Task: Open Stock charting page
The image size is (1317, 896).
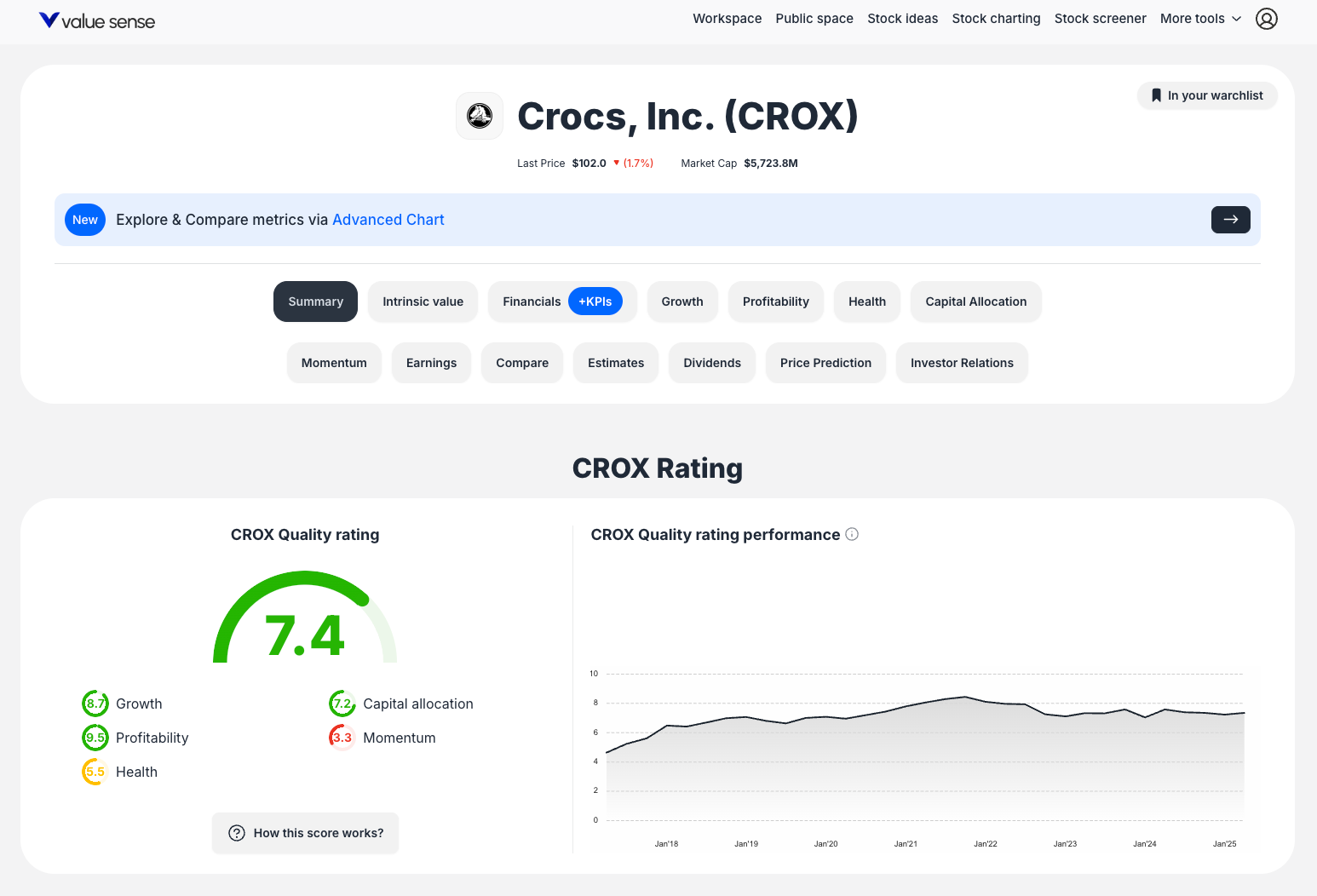Action: [x=996, y=19]
